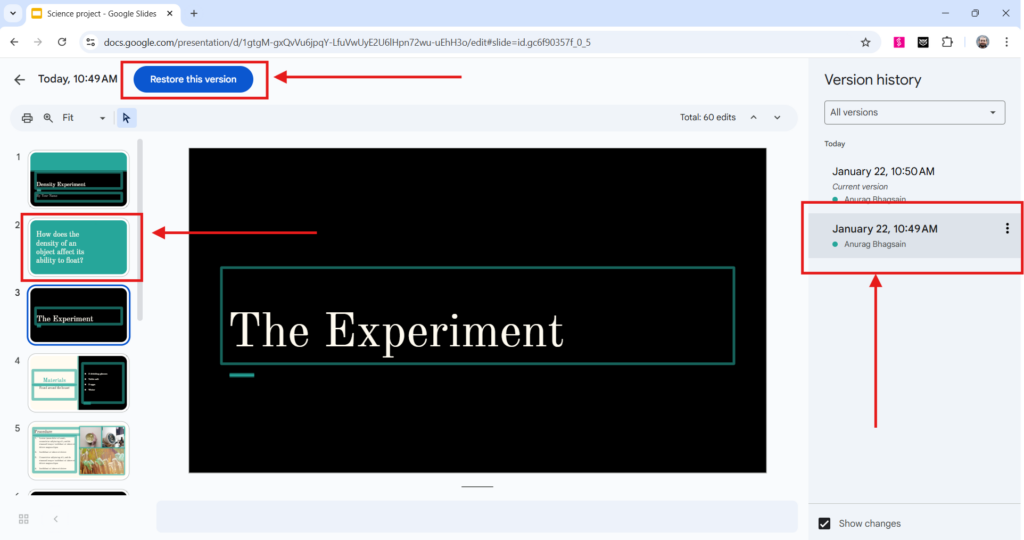Open the browser extensions puzzle icon
This screenshot has width=1024, height=540.
pyautogui.click(x=947, y=42)
